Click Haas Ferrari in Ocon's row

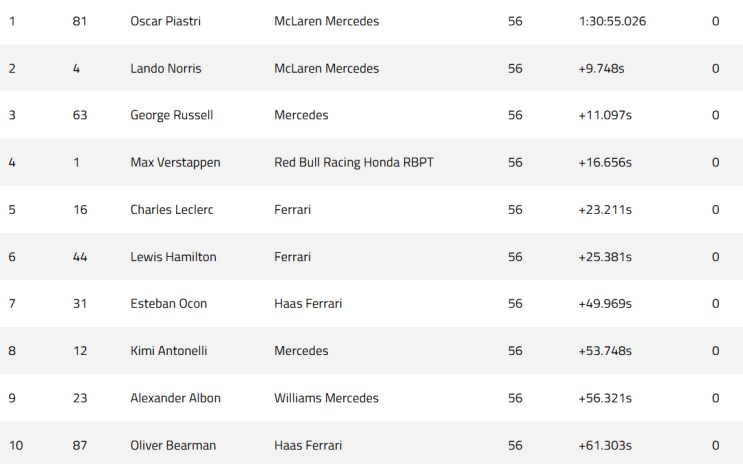[308, 303]
